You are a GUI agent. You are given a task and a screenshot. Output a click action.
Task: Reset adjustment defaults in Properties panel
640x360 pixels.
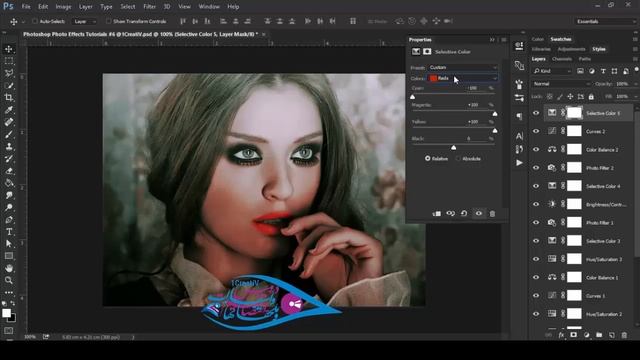pos(464,213)
